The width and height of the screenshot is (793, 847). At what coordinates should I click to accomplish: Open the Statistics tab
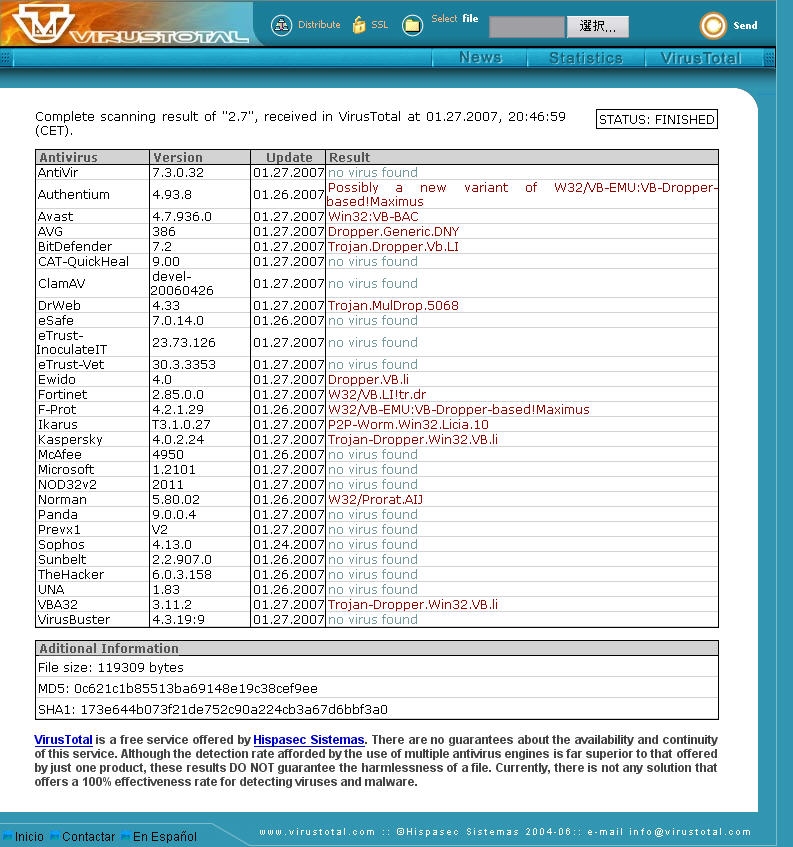tap(586, 57)
